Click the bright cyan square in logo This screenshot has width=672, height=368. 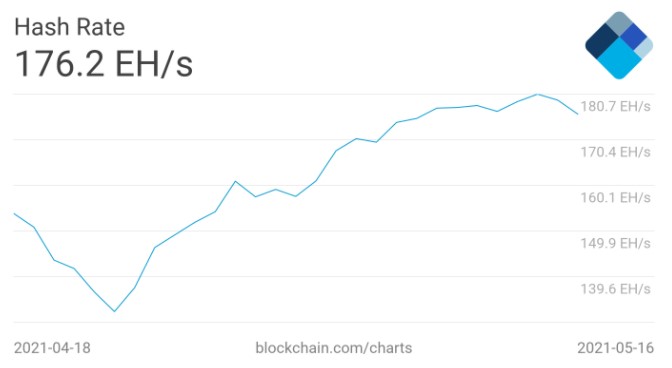(619, 59)
